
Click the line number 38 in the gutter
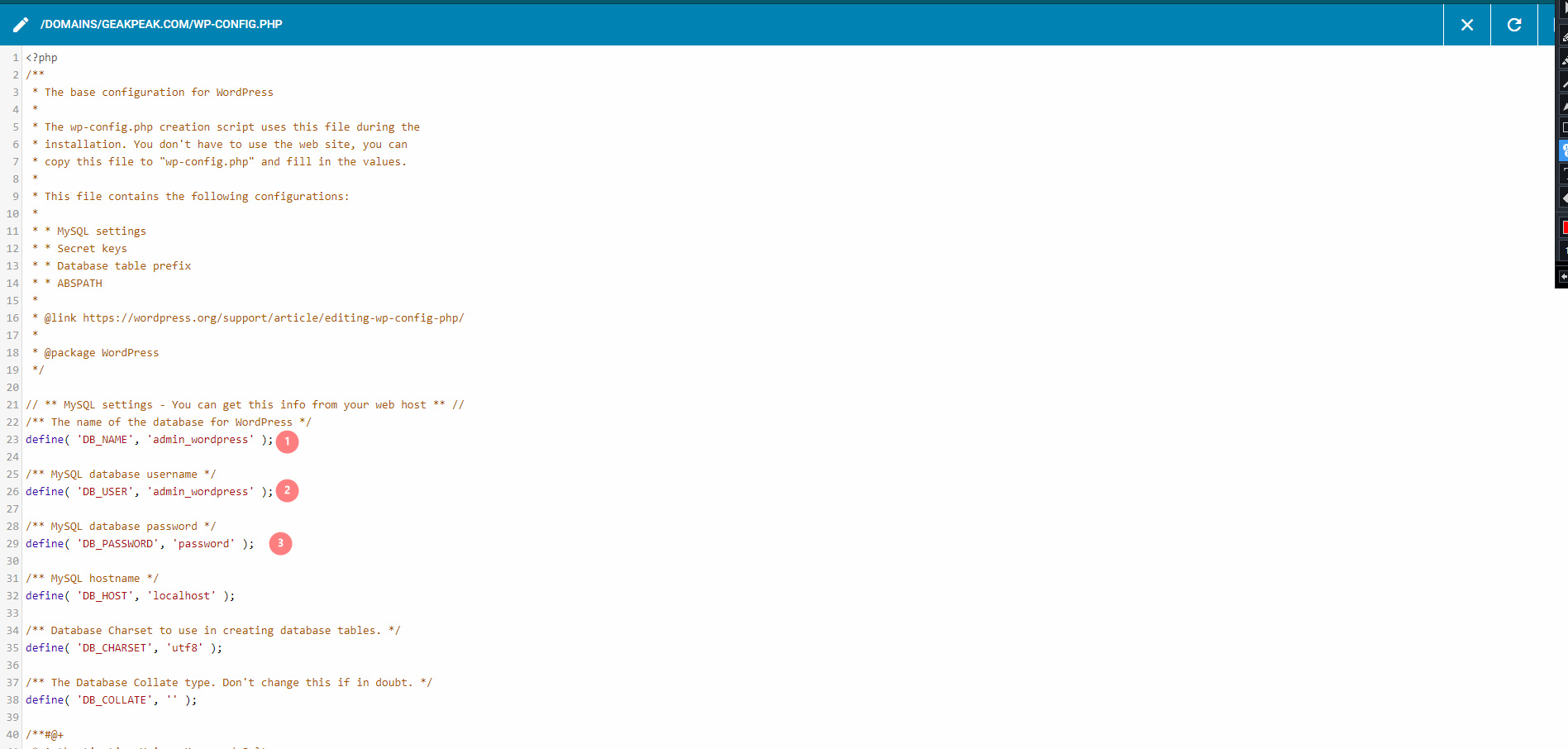click(12, 700)
